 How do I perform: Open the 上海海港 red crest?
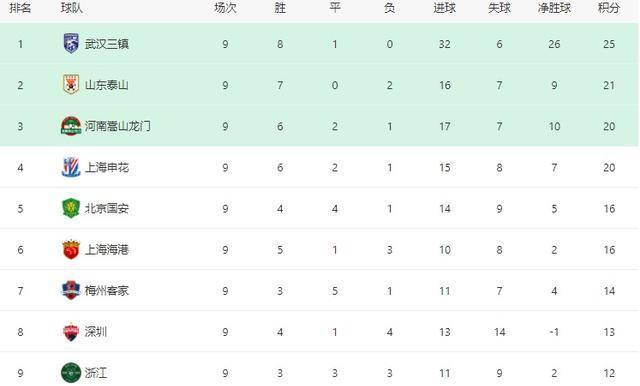pyautogui.click(x=71, y=250)
